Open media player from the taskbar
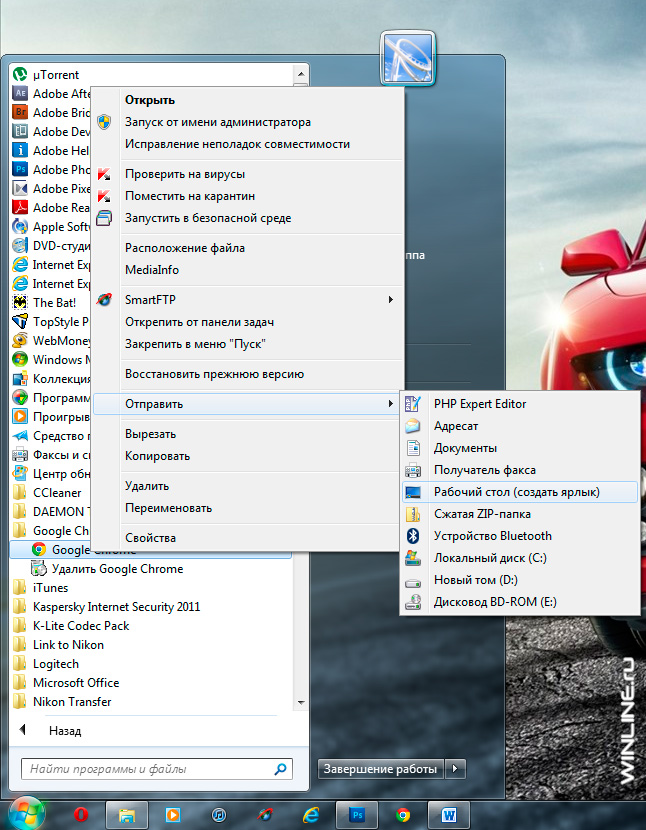 pos(173,814)
